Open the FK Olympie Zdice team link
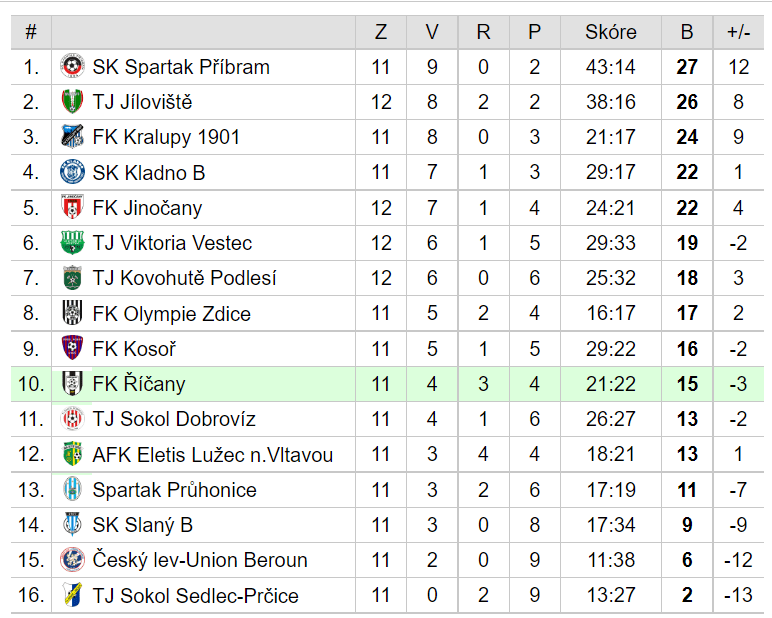Viewport: 772px width, 618px height. (x=172, y=314)
